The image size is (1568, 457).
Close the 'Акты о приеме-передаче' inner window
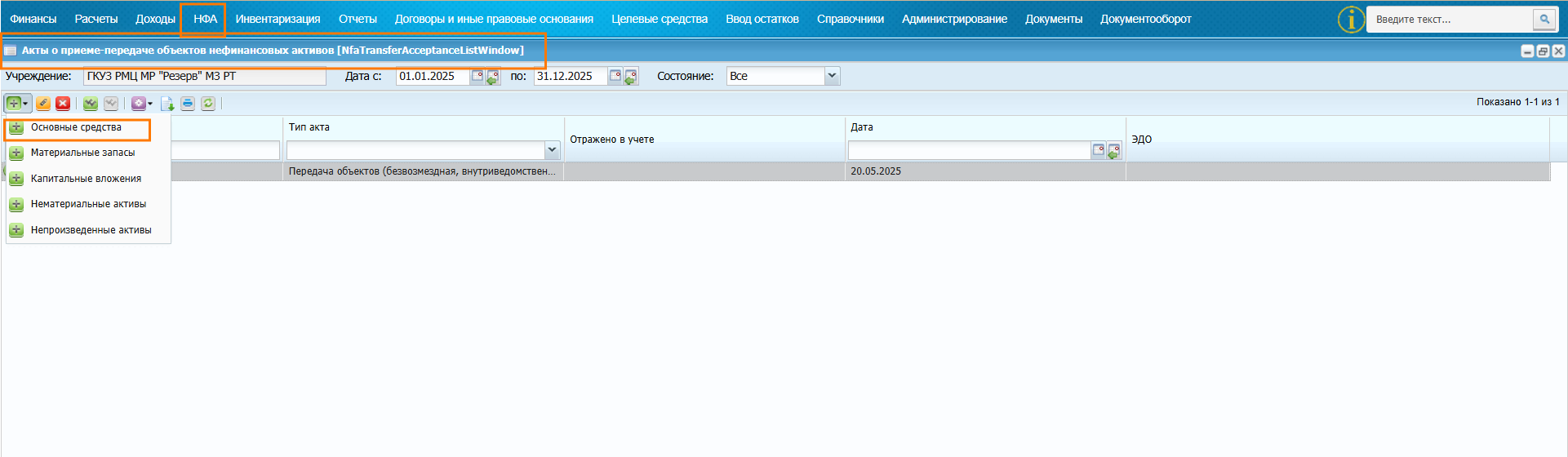pos(1558,51)
